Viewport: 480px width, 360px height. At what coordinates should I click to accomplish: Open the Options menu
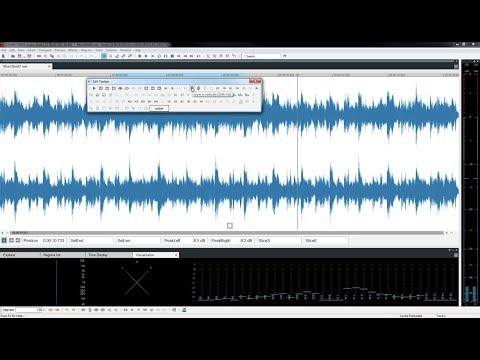click(x=111, y=50)
